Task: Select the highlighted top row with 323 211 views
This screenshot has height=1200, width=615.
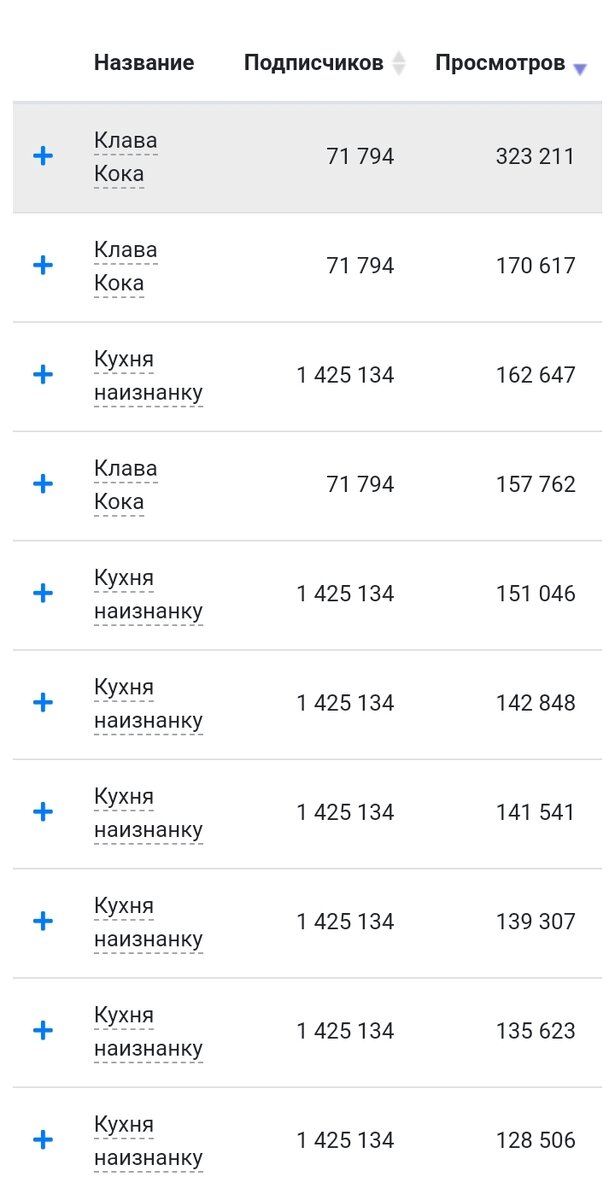Action: tap(300, 156)
